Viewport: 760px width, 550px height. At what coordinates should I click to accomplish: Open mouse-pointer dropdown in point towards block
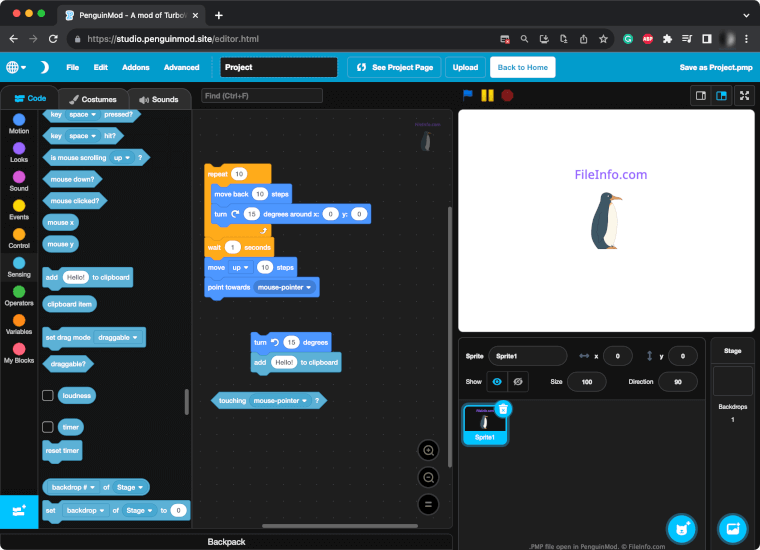click(285, 287)
